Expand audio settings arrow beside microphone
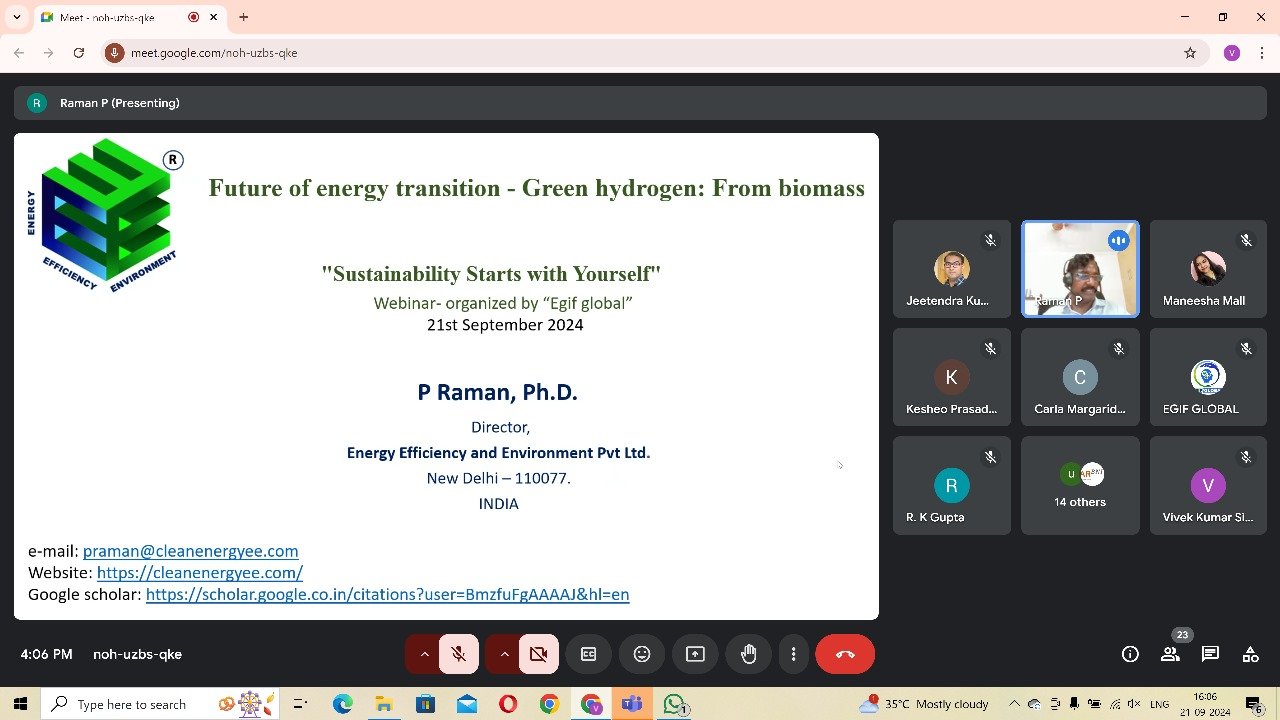The height and width of the screenshot is (720, 1280). 424,654
